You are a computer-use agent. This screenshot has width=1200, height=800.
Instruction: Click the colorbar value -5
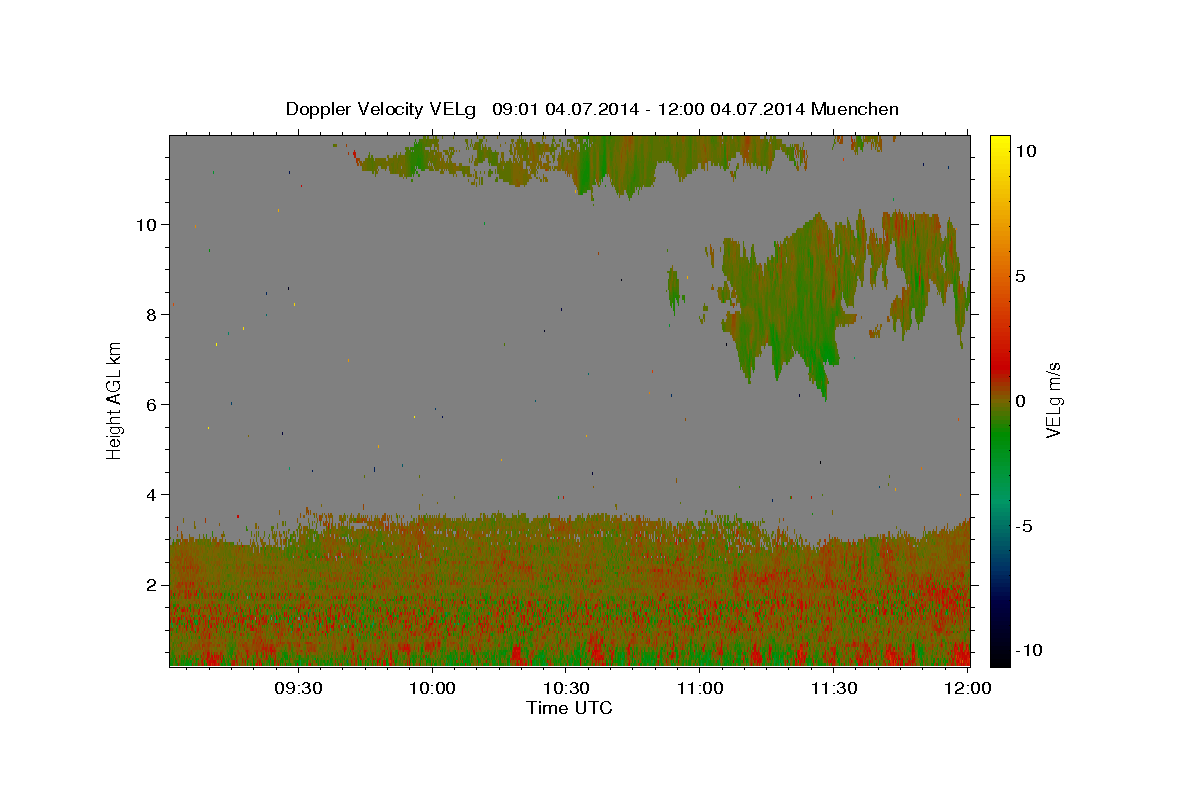tap(1024, 526)
